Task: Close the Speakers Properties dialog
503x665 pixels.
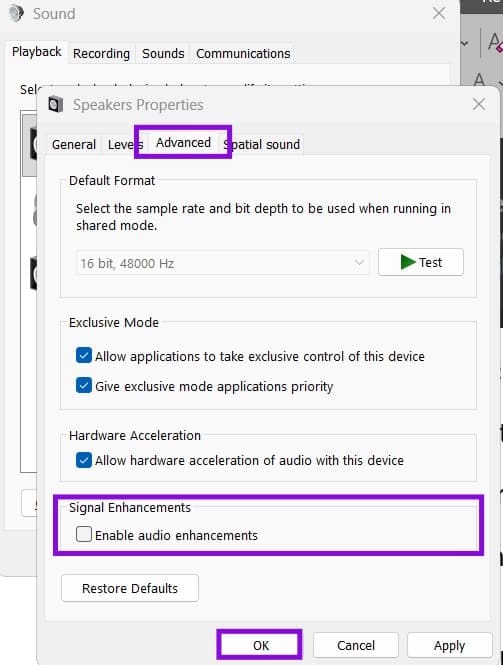Action: click(479, 104)
